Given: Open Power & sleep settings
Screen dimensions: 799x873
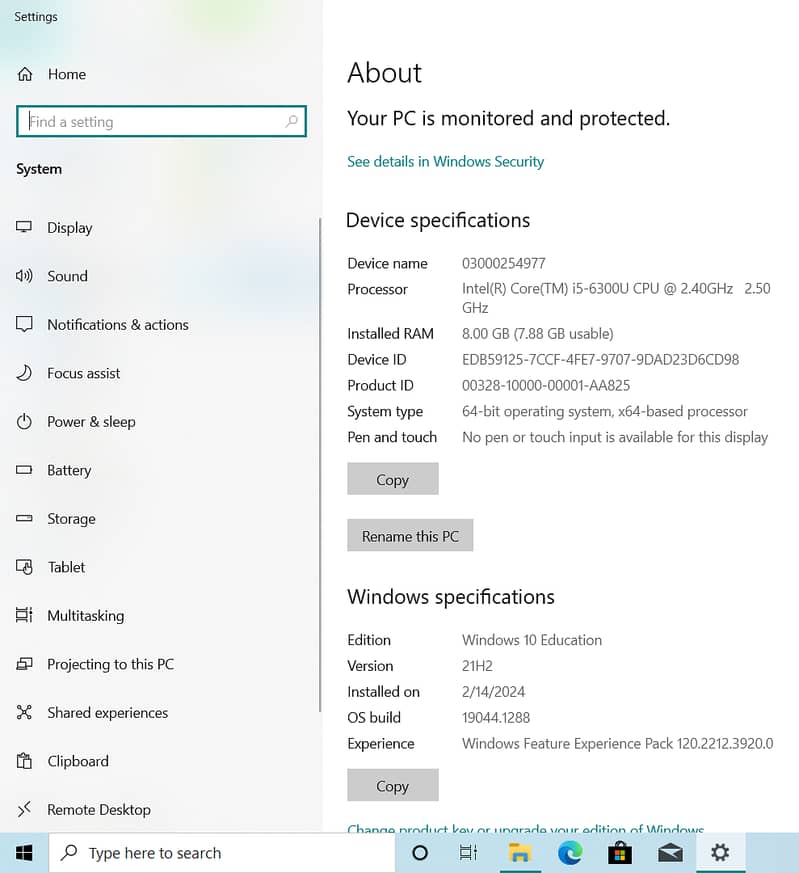Looking at the screenshot, I should pos(91,422).
